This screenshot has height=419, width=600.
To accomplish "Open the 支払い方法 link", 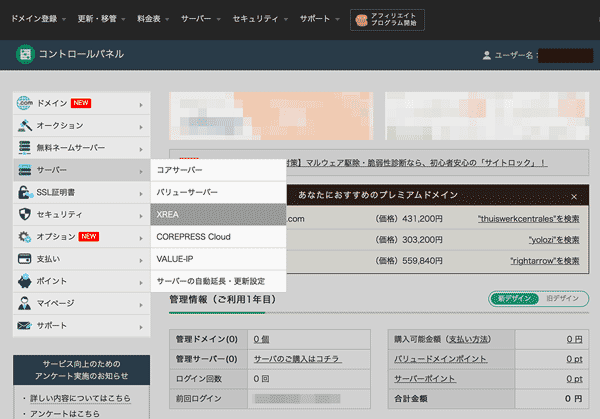I will coord(468,339).
